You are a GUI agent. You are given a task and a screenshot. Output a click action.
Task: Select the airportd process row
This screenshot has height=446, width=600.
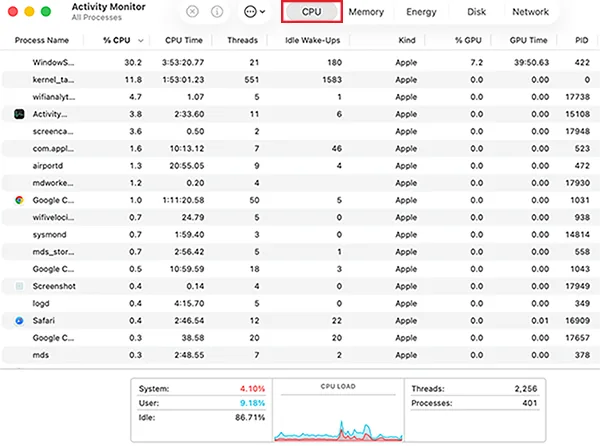tap(300, 166)
